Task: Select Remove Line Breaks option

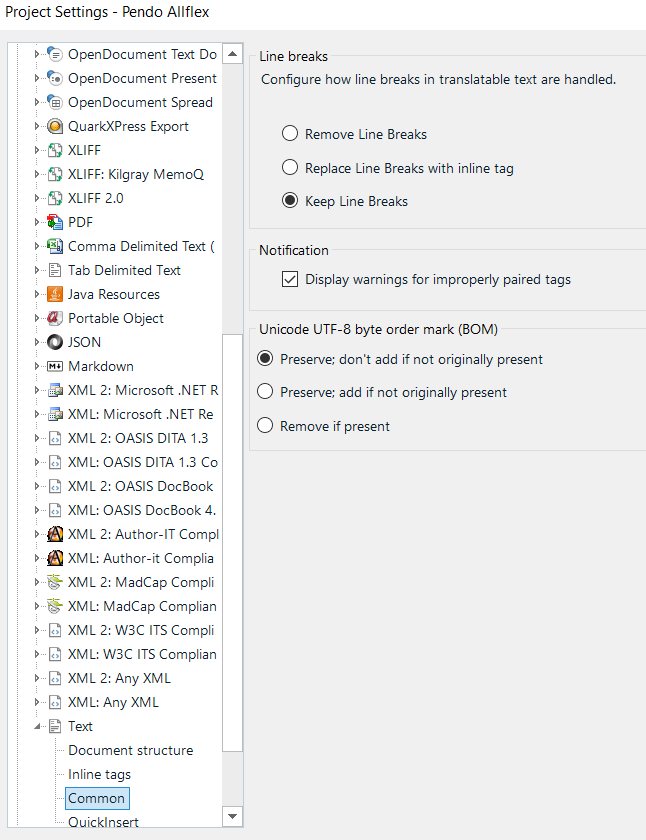Action: [290, 133]
